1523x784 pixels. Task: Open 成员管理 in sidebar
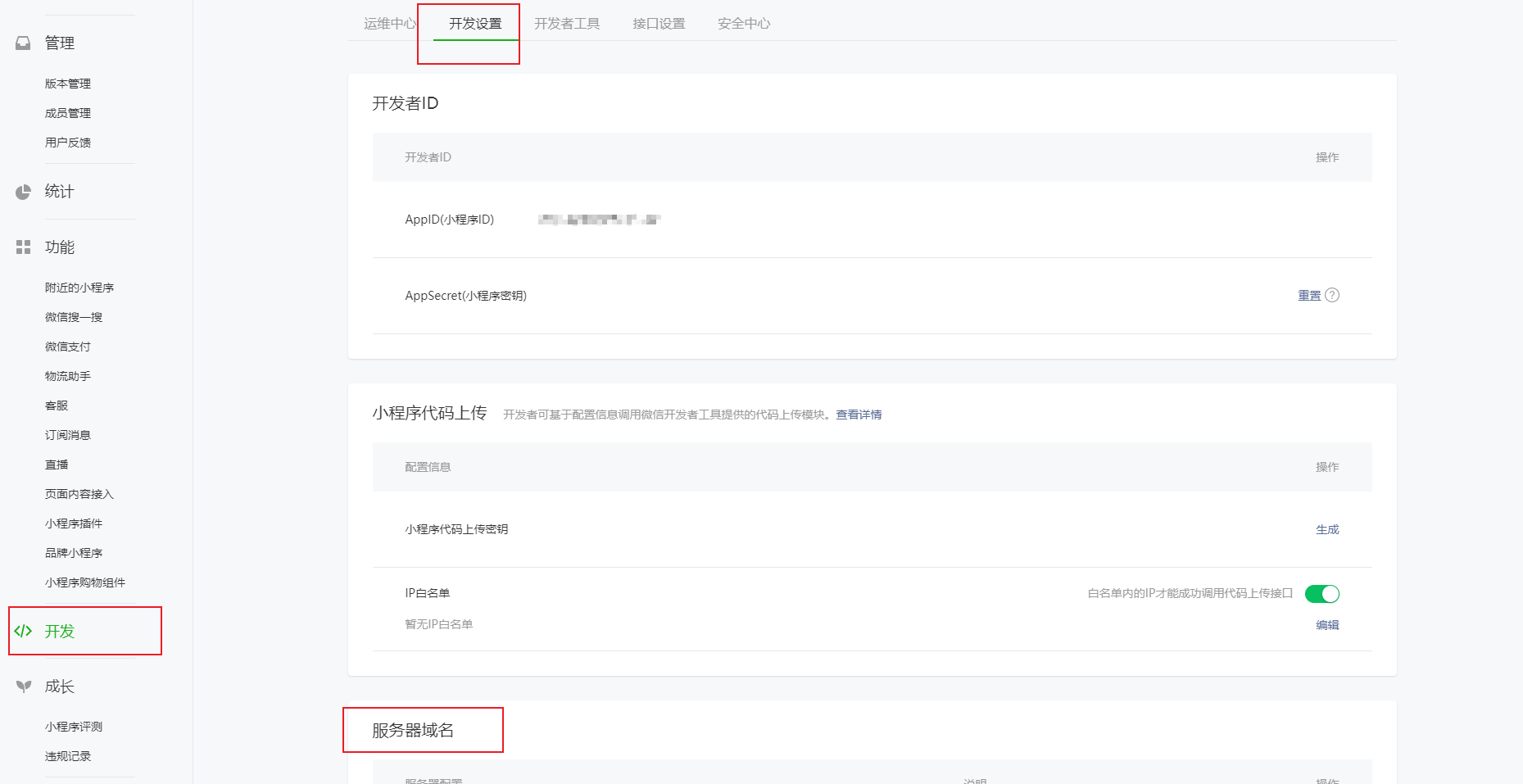pos(68,113)
